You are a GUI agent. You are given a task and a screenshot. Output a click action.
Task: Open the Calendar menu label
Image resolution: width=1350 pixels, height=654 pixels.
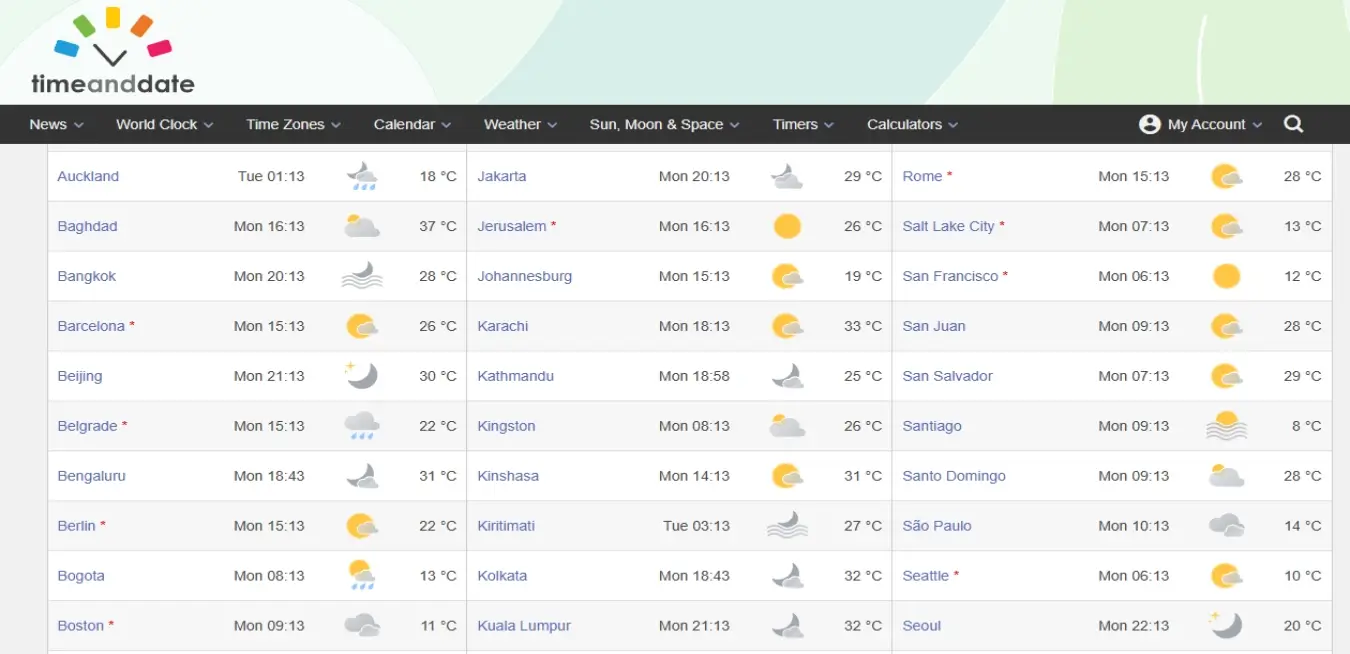[x=404, y=124]
